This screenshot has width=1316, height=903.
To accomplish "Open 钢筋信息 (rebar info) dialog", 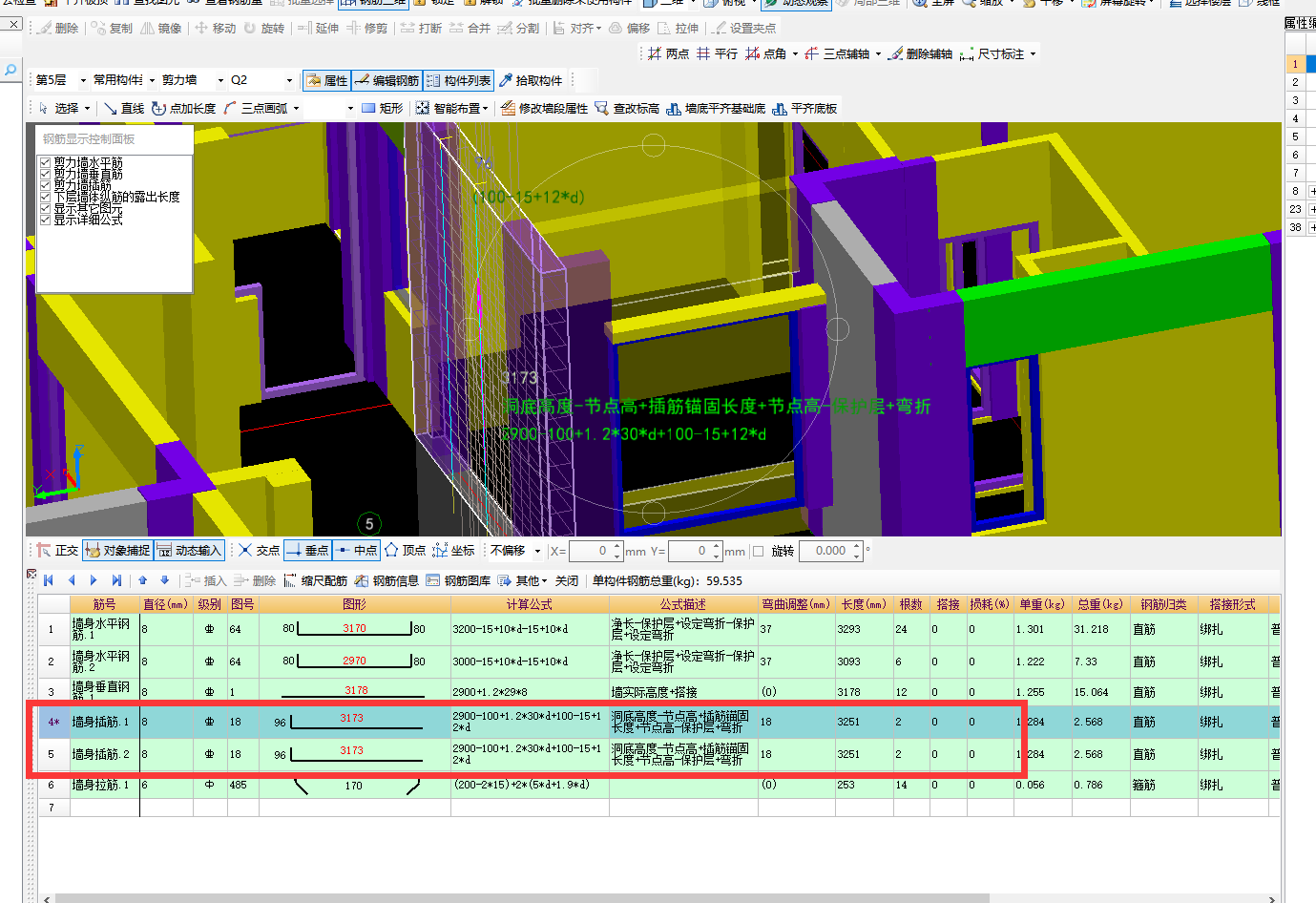I will 386,580.
